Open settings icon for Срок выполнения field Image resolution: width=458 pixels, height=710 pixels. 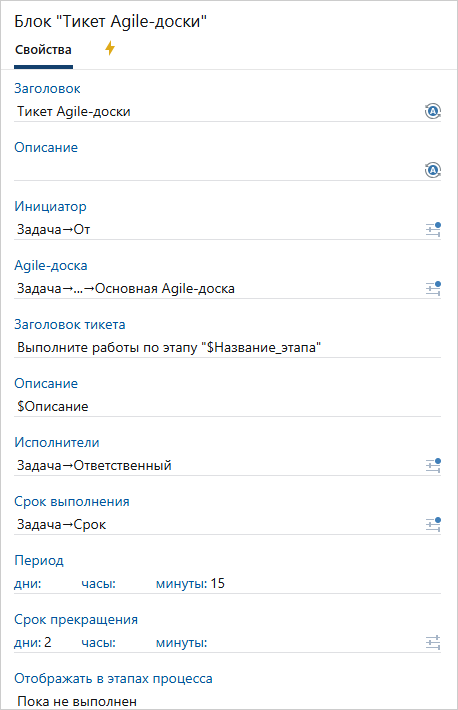click(x=433, y=524)
